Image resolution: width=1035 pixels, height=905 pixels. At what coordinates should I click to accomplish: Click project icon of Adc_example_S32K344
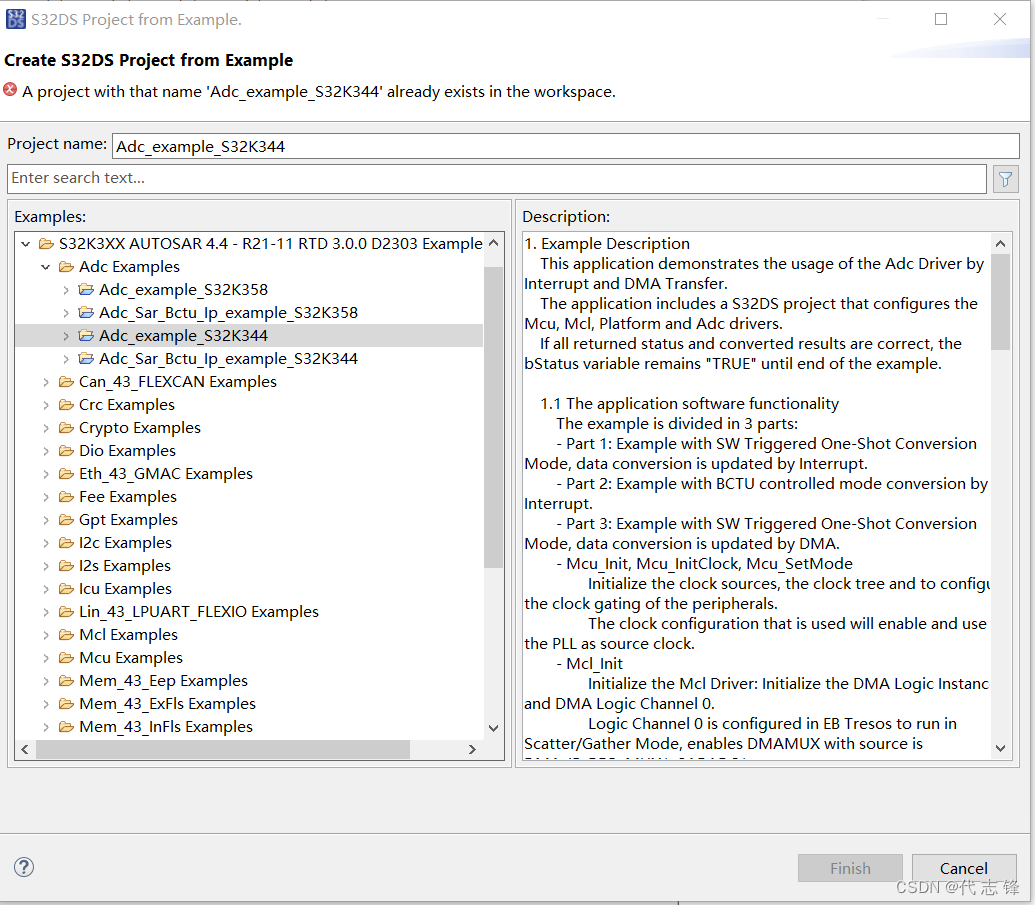pos(86,335)
